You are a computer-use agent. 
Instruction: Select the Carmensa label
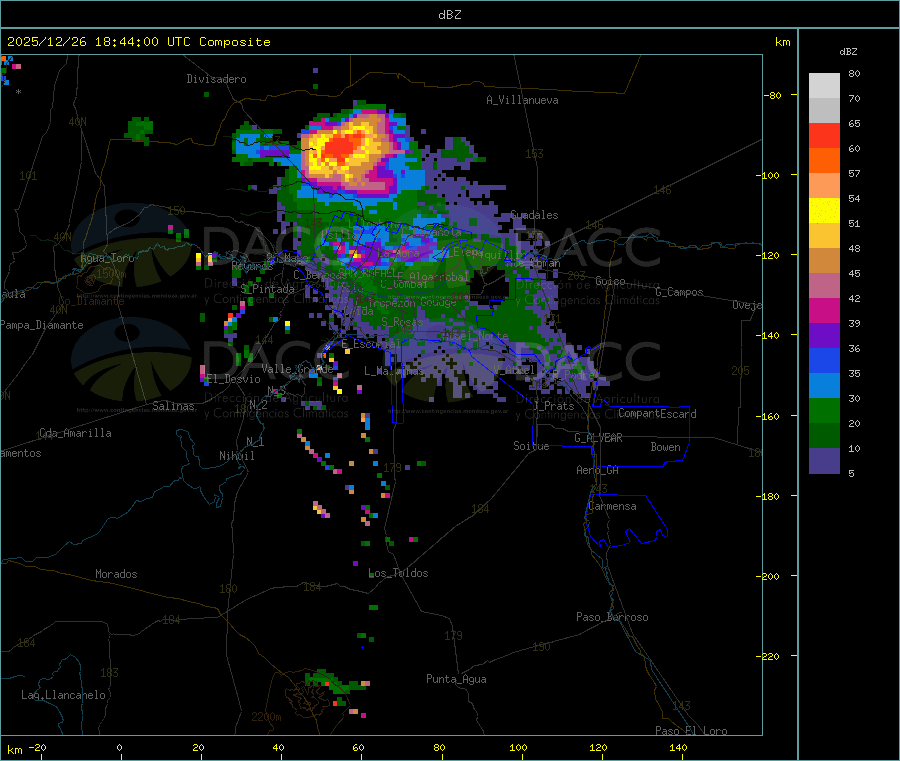(x=612, y=507)
